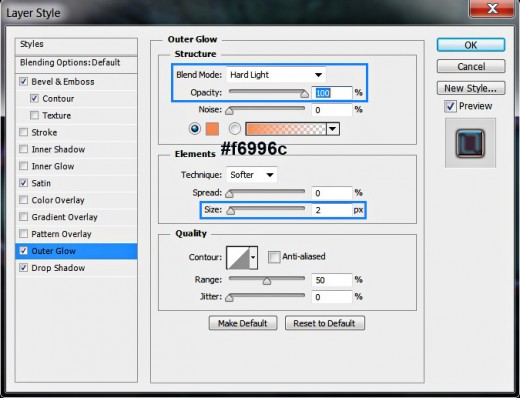The width and height of the screenshot is (520, 398).
Task: Click the Reset to Default button
Action: point(325,323)
